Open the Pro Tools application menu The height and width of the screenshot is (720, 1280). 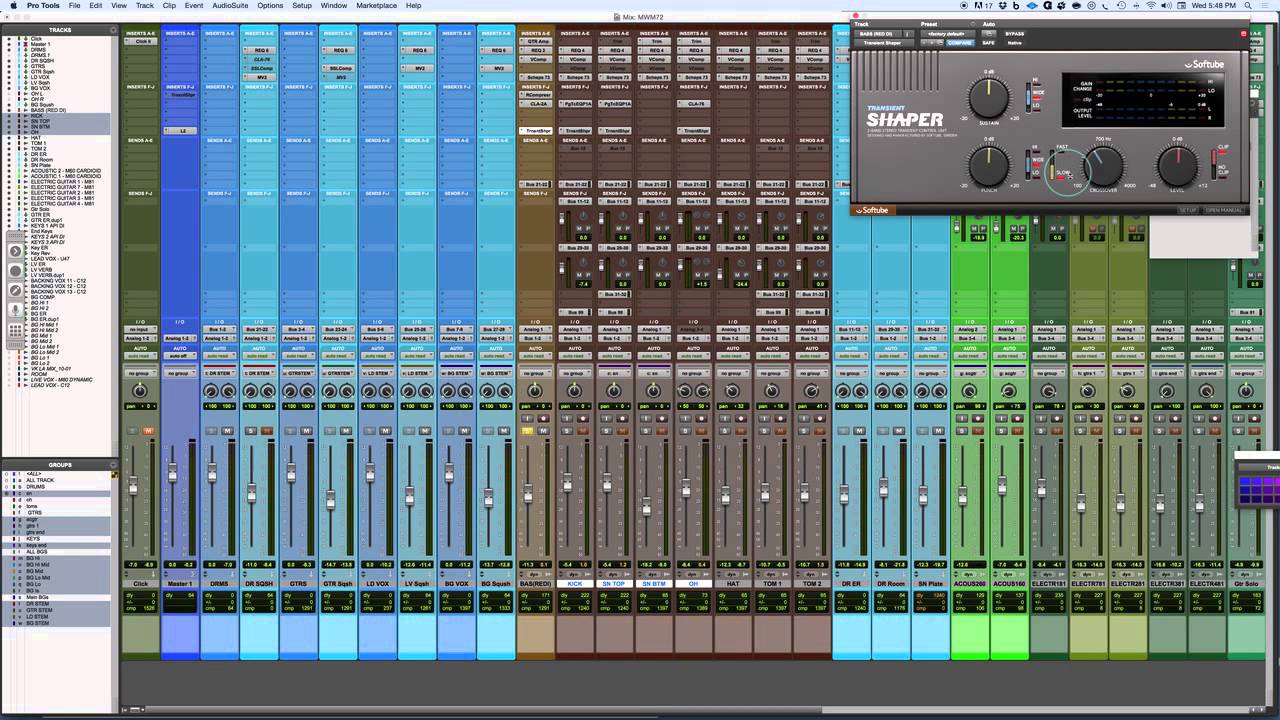click(x=43, y=6)
